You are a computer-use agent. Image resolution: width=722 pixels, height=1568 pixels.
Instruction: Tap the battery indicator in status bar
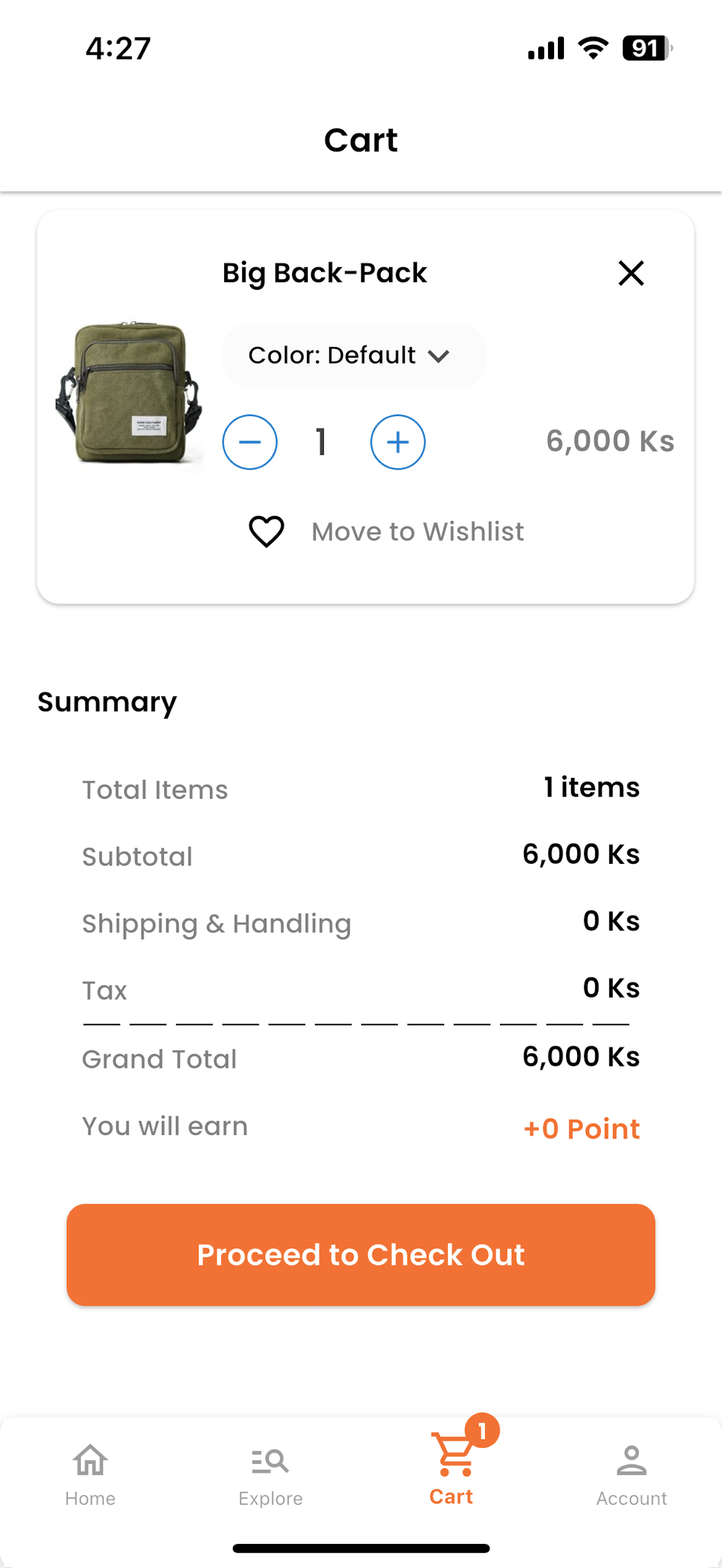click(646, 48)
